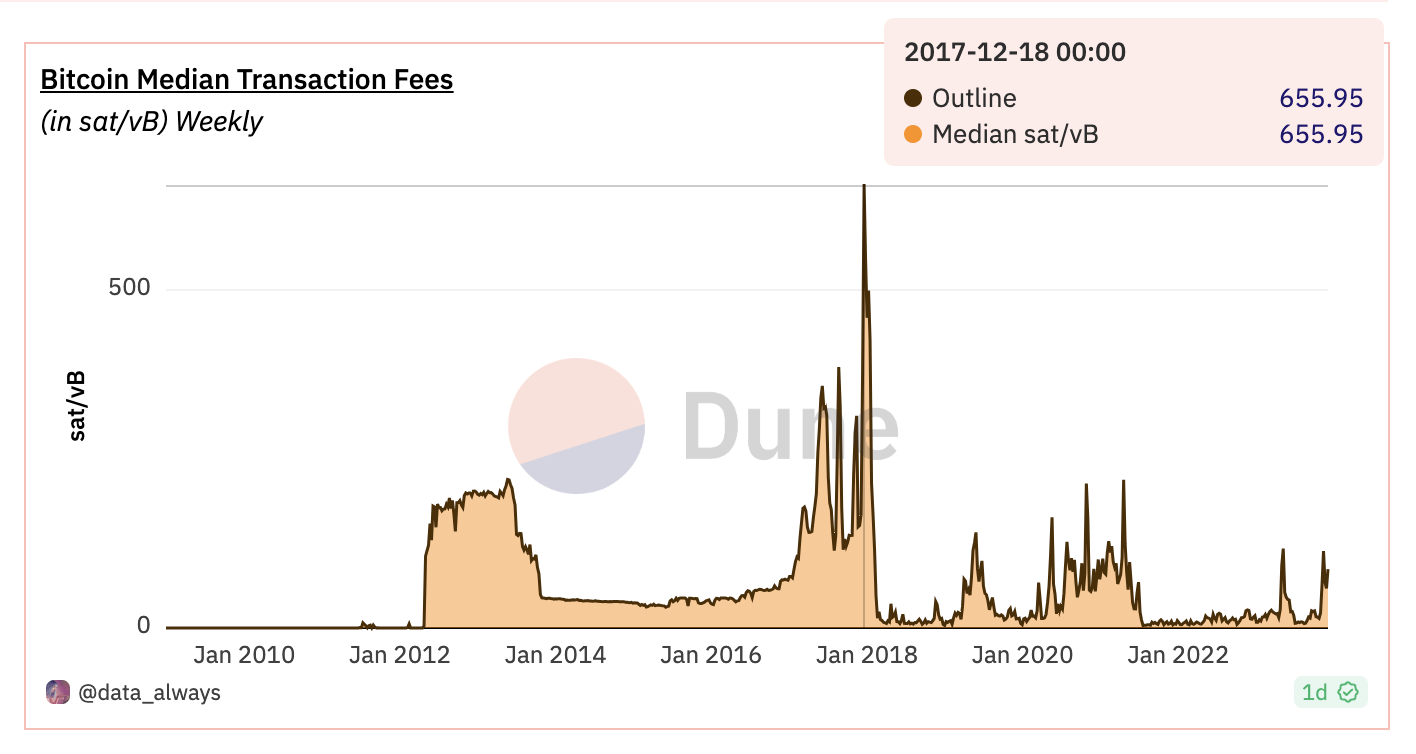
Task: Click the Dune watermark text
Action: click(x=790, y=427)
